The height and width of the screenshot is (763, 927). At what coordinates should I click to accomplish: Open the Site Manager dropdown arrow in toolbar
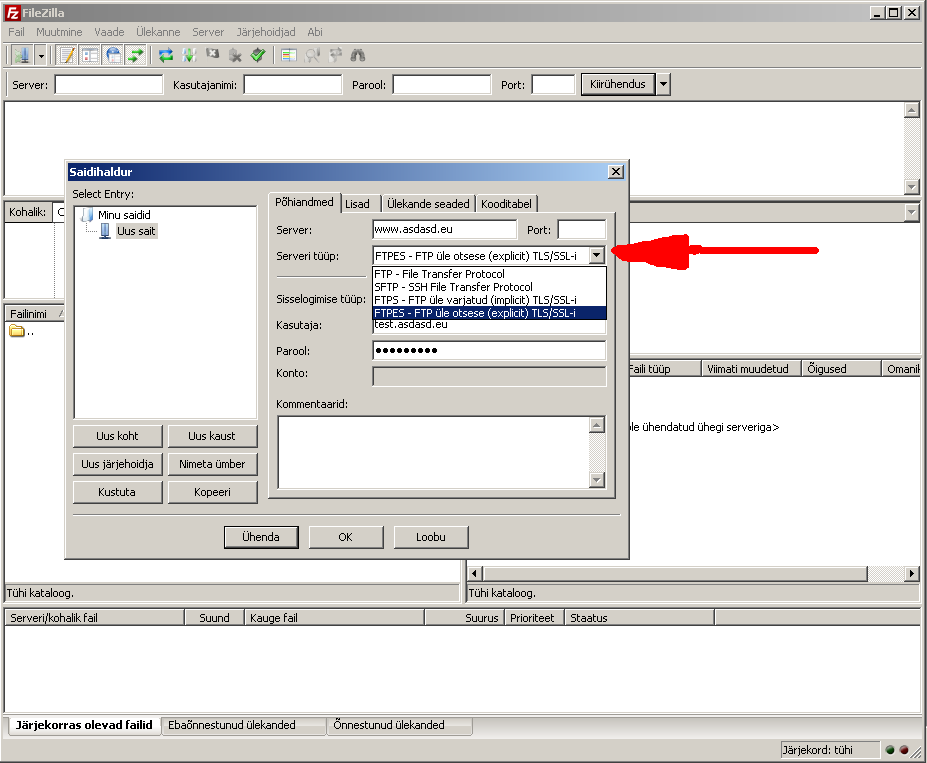(x=41, y=56)
